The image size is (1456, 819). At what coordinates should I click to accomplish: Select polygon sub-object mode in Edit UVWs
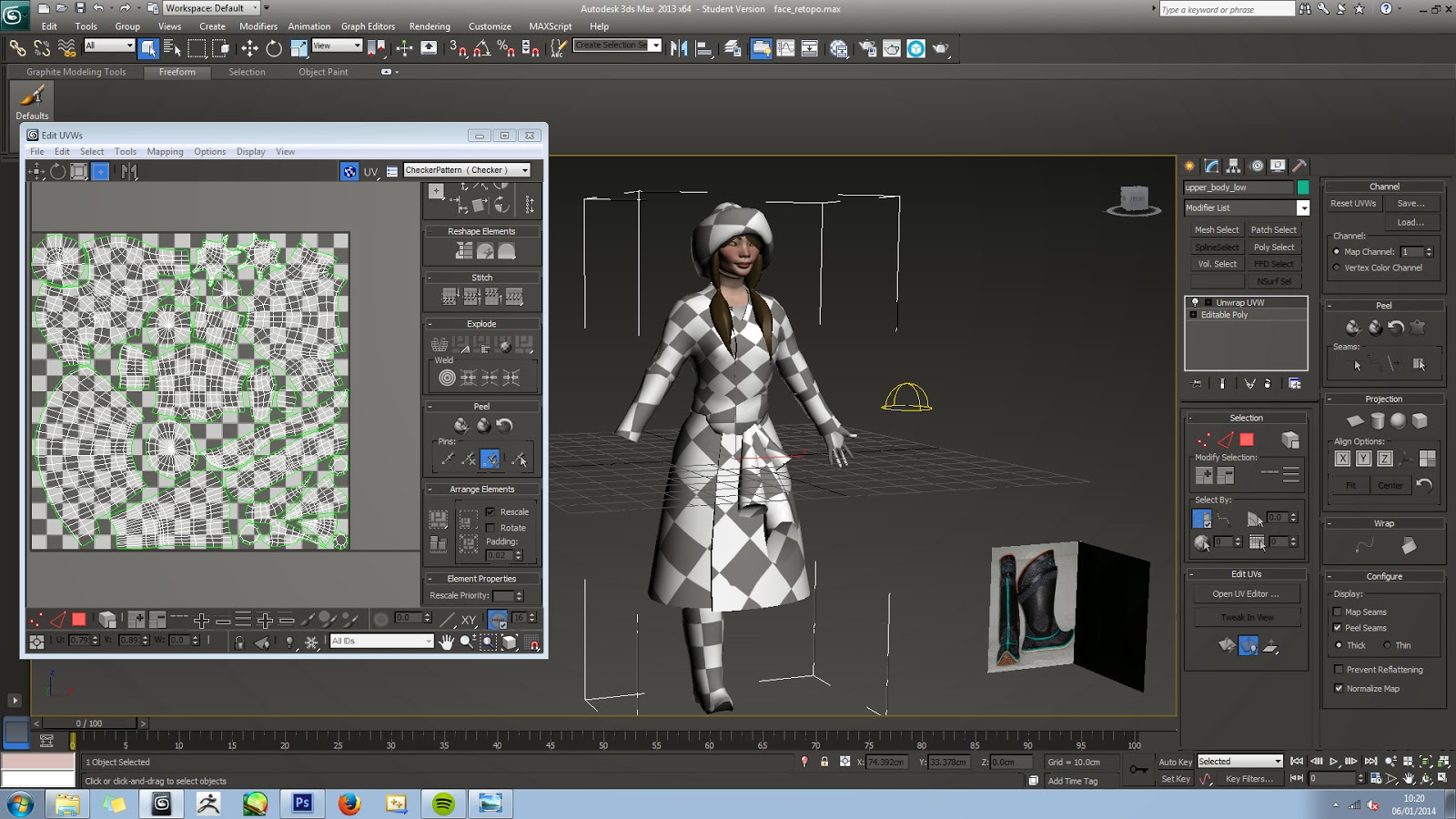pos(79,620)
